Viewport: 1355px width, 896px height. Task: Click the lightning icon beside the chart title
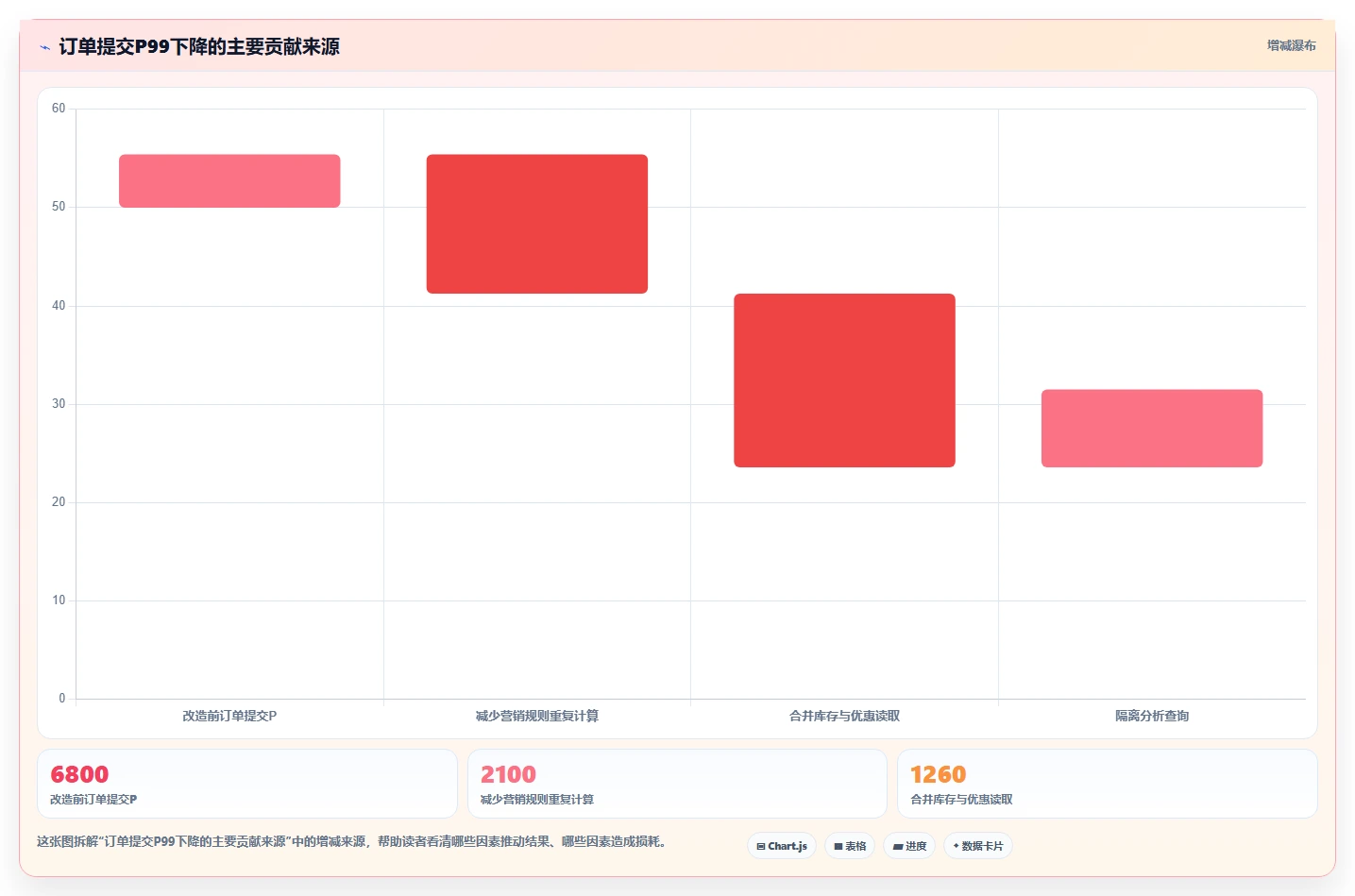point(44,47)
